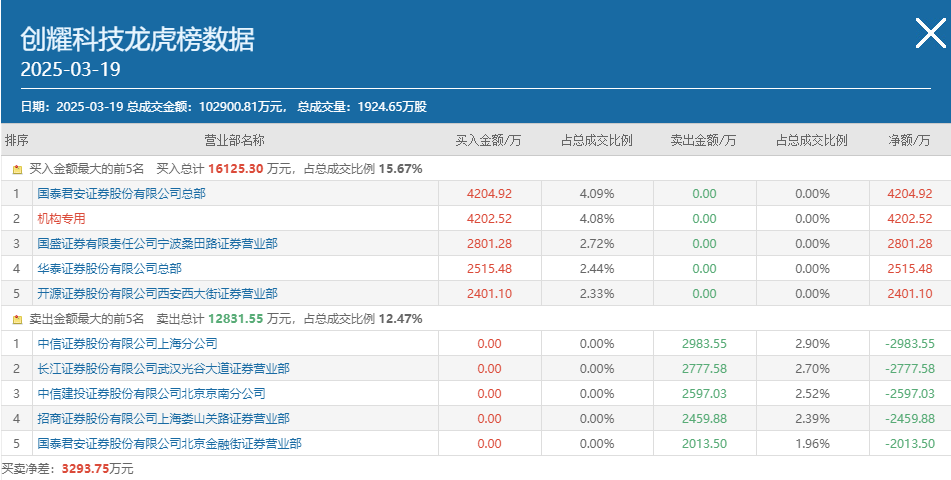This screenshot has height=480, width=951.
Task: Close the 创耀科技龙虎榜数据 dialog
Action: tap(930, 33)
